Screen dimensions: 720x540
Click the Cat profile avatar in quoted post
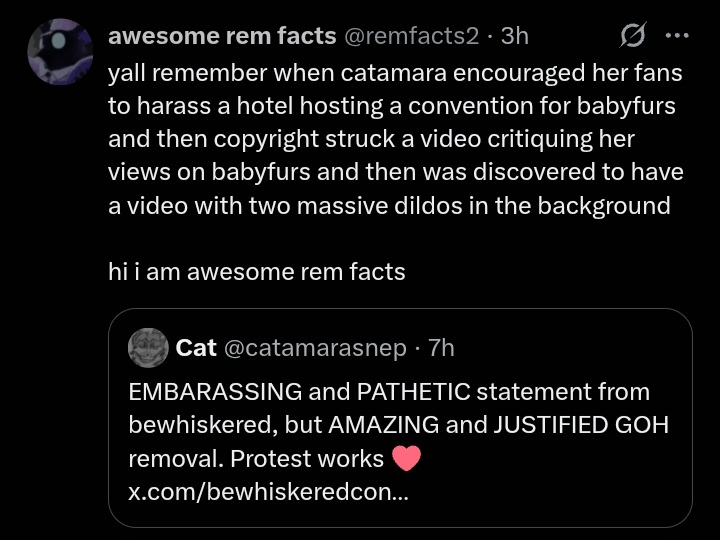click(148, 347)
